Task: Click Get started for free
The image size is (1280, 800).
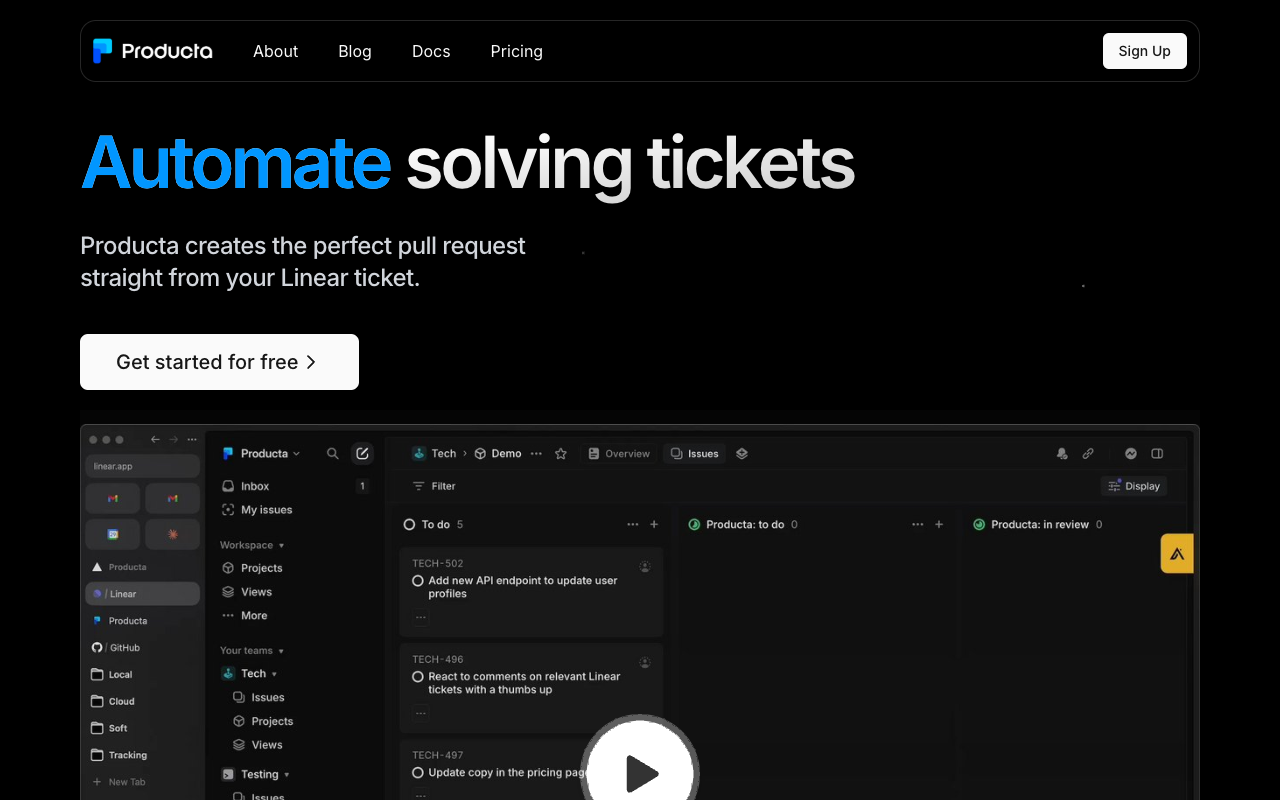Action: pyautogui.click(x=219, y=362)
